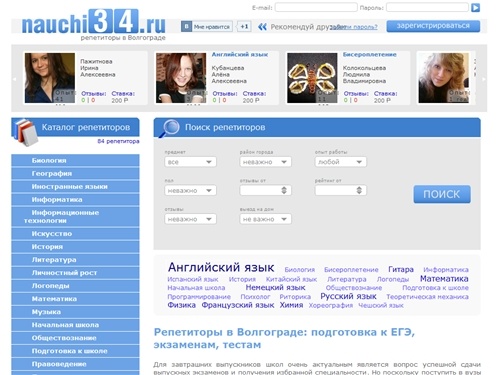Select История in the catalog menu

[75, 247]
